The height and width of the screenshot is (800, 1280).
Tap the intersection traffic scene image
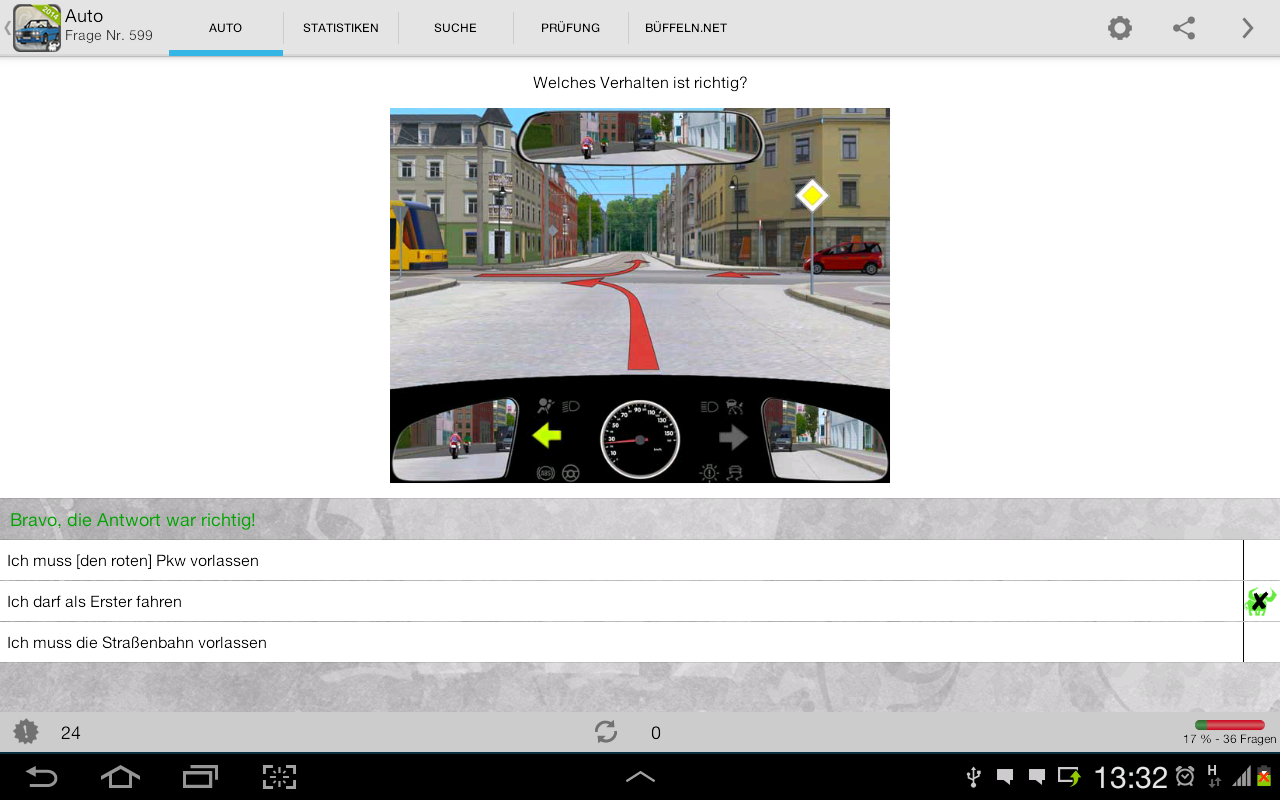[x=640, y=295]
